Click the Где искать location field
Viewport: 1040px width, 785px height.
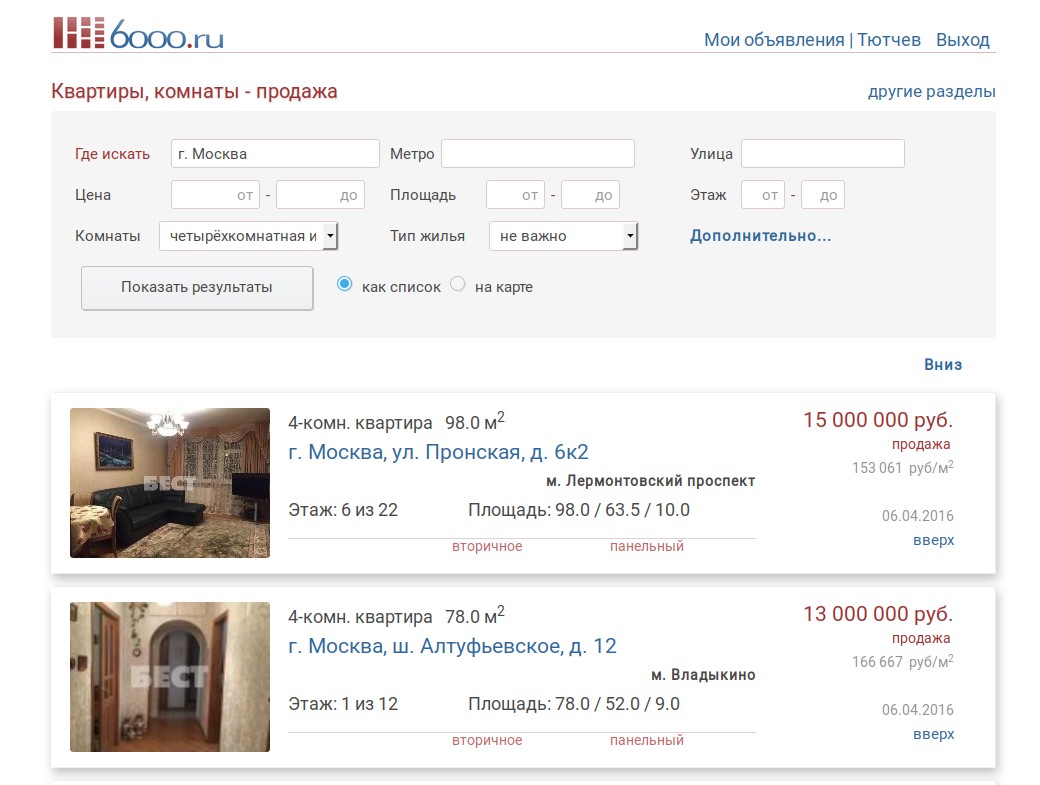pos(275,154)
